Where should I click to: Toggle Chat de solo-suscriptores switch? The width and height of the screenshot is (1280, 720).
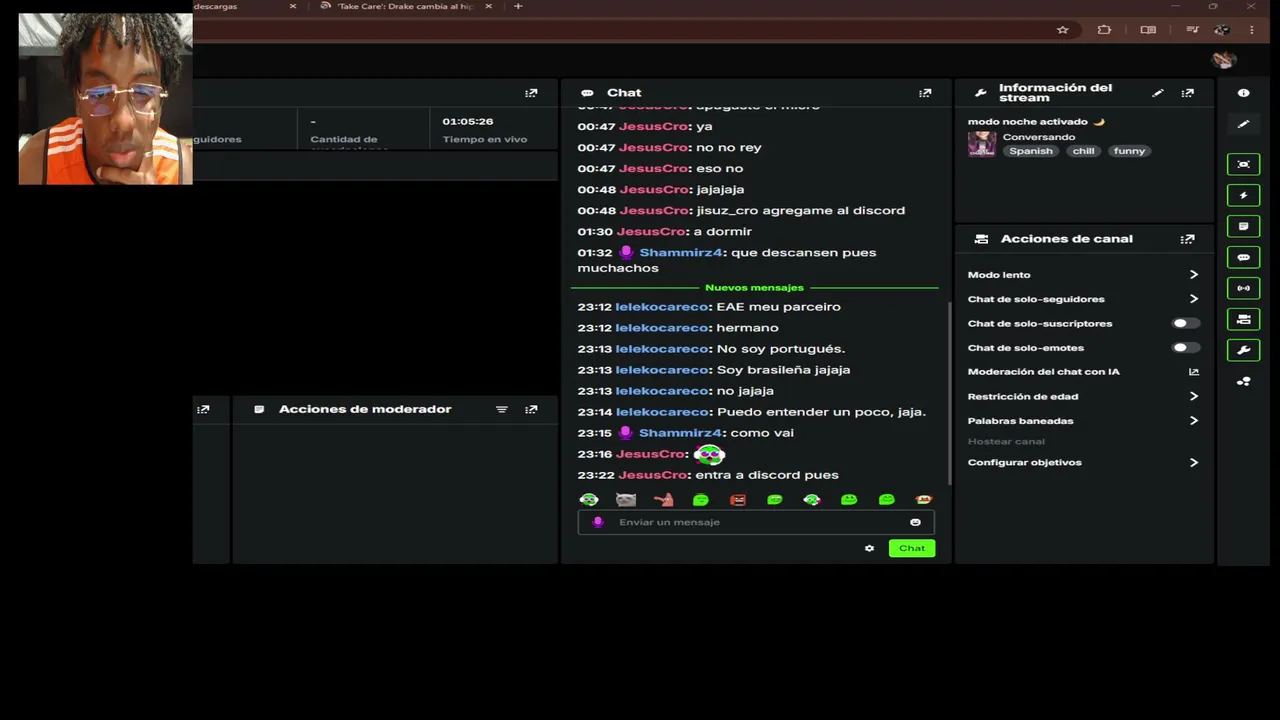[1185, 323]
